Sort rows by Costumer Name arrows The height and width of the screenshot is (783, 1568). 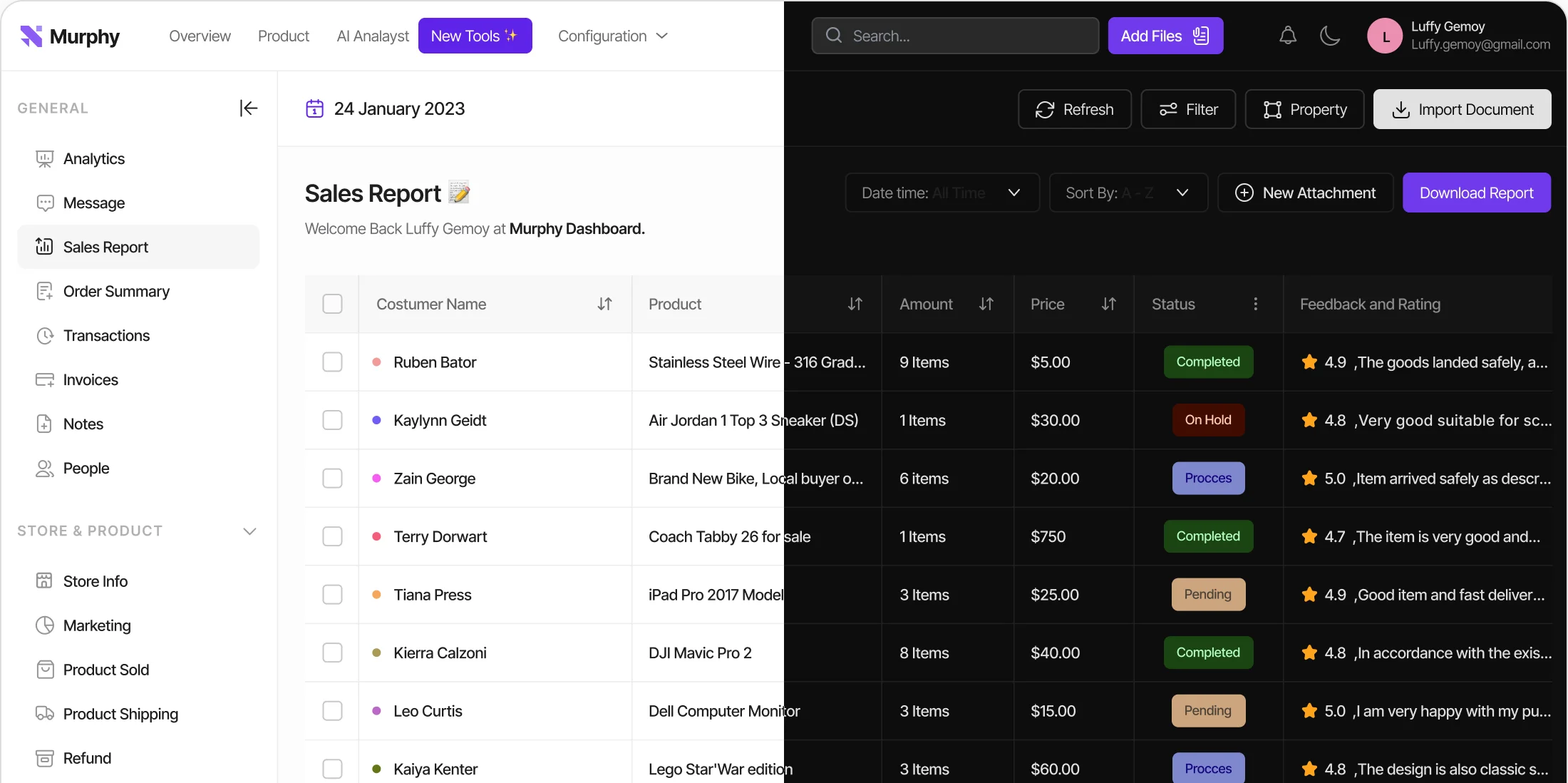604,304
